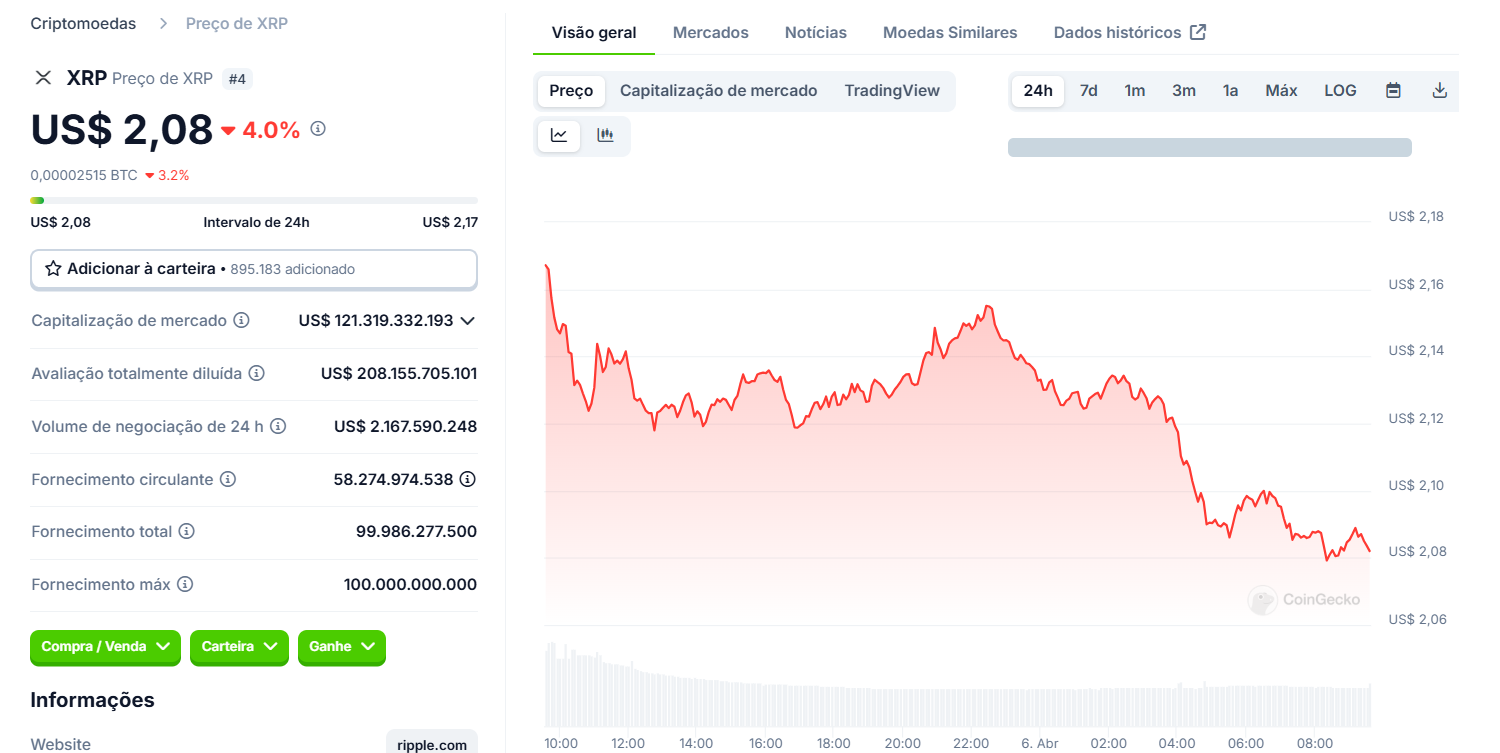
Task: Click the breadcrumb separator chevron
Action: (162, 23)
